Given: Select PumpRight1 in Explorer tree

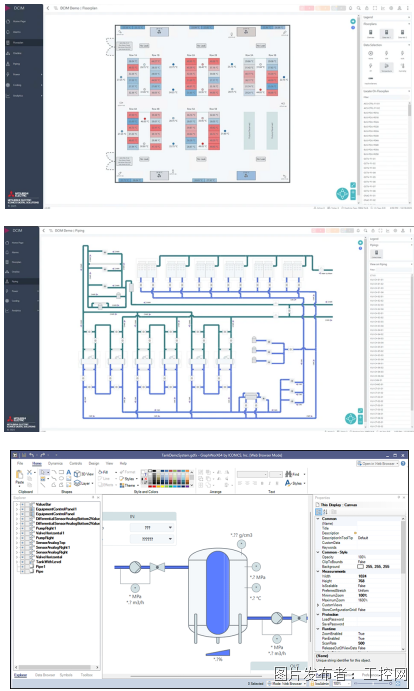Looking at the screenshot, I should click(x=46, y=528).
